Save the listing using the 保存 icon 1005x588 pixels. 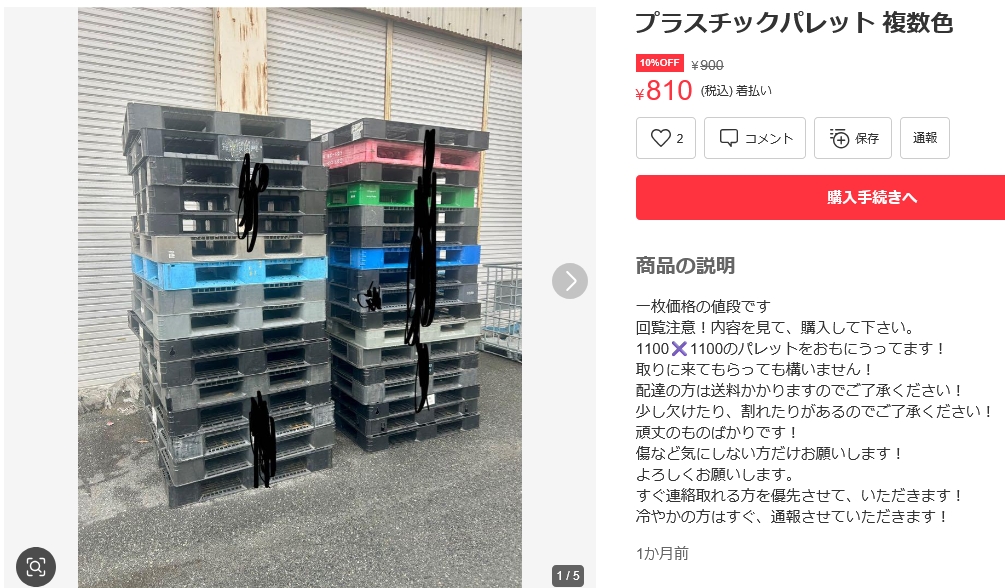(839, 138)
